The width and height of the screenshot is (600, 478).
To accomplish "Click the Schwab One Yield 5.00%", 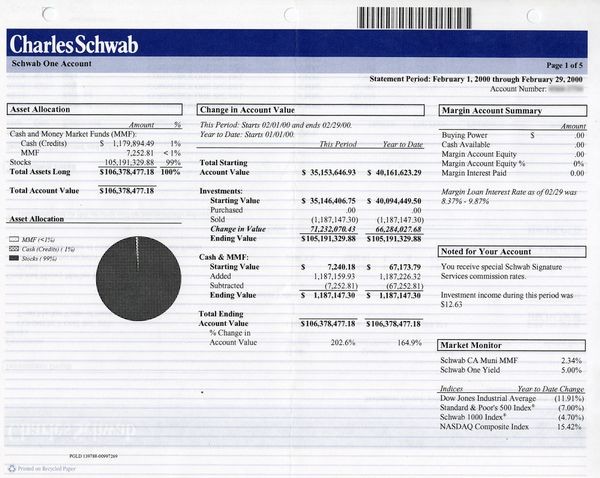I will coord(571,370).
